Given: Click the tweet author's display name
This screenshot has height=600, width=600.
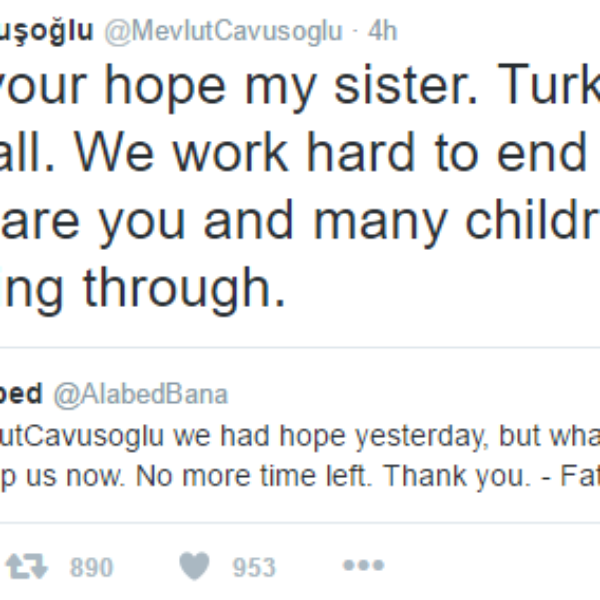Looking at the screenshot, I should pos(45,31).
